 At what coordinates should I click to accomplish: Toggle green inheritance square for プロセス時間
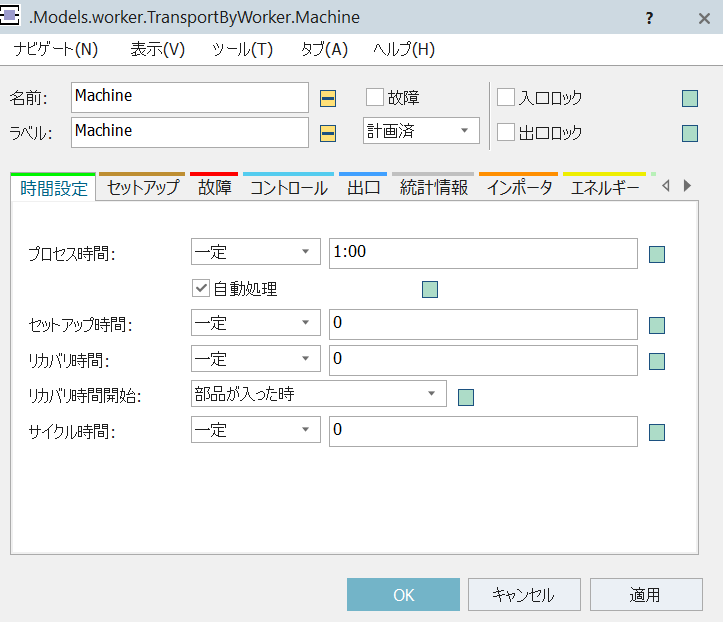(x=657, y=254)
